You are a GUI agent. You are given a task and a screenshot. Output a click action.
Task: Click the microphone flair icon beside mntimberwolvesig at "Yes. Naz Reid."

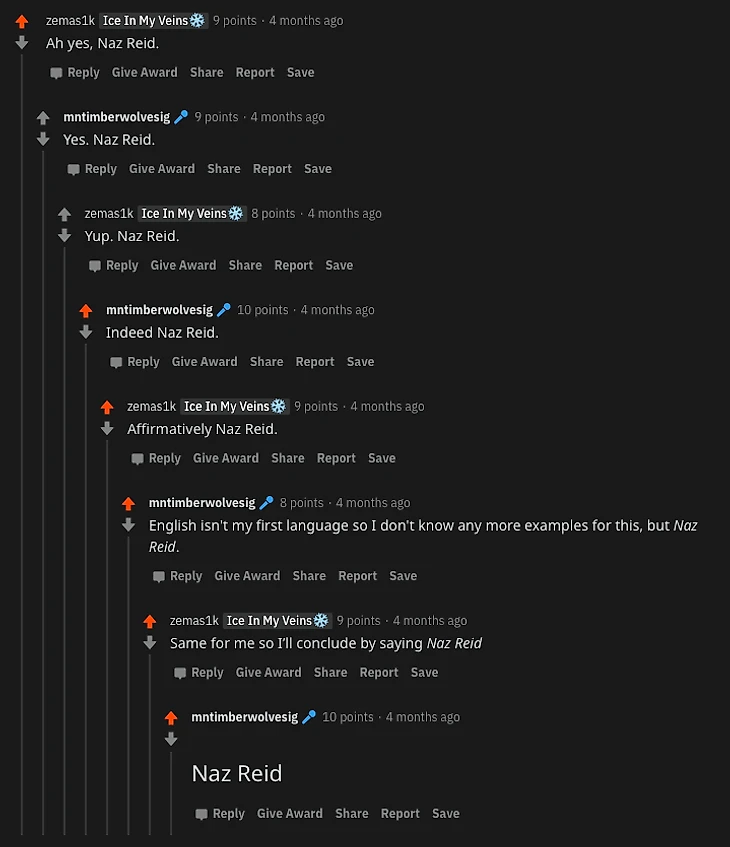[x=181, y=117]
